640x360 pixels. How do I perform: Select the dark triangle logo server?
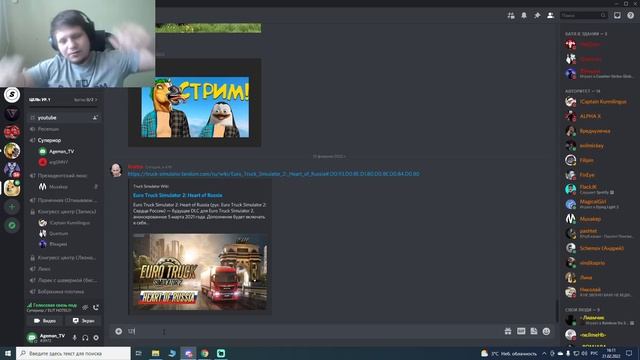12,113
